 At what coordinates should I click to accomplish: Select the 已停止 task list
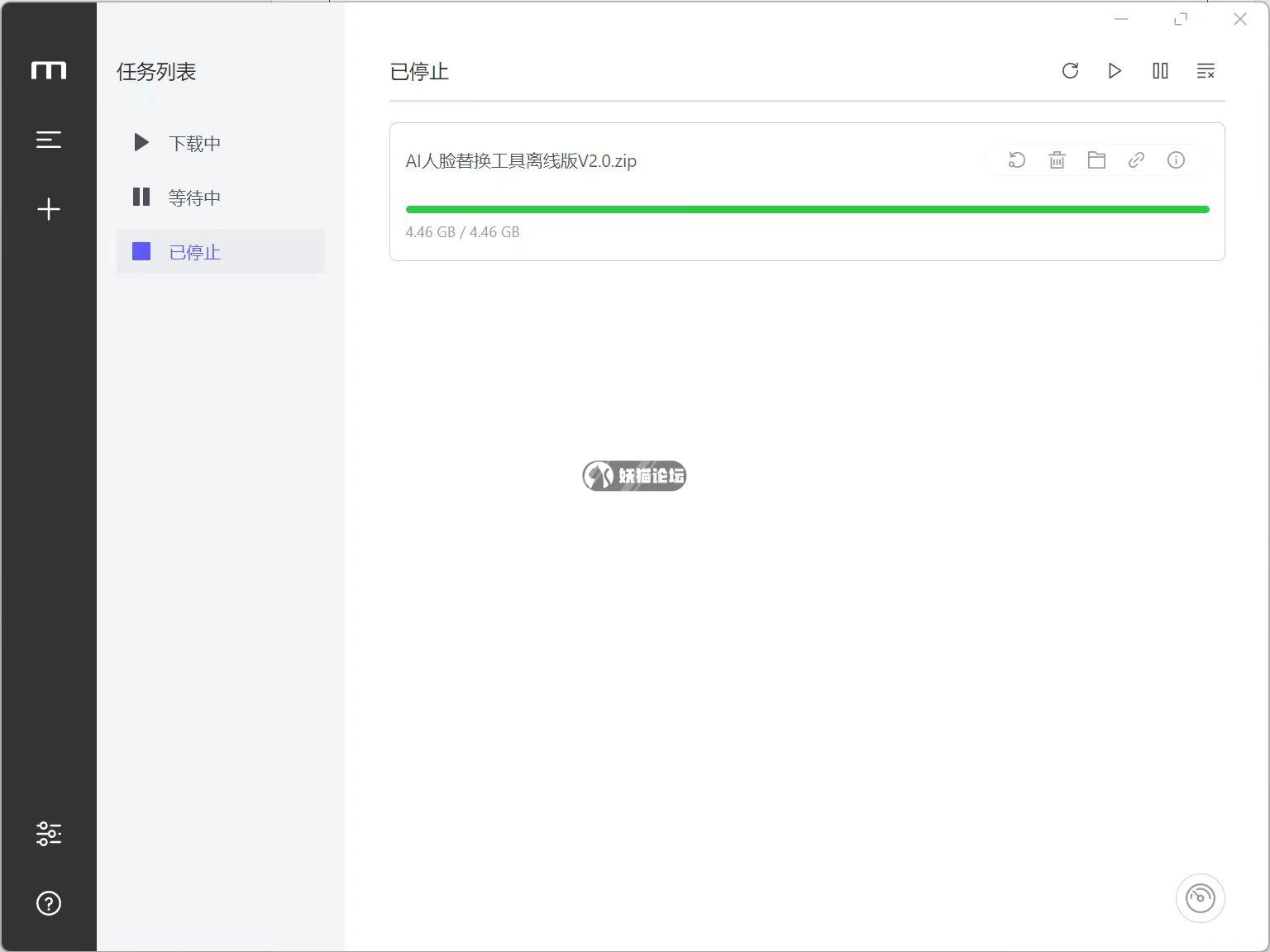point(221,251)
